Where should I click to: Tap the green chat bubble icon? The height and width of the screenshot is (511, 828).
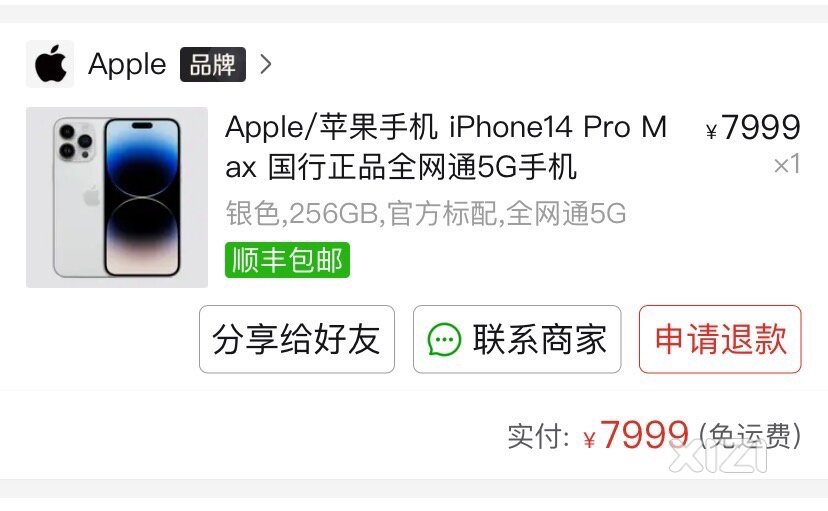[x=444, y=339]
